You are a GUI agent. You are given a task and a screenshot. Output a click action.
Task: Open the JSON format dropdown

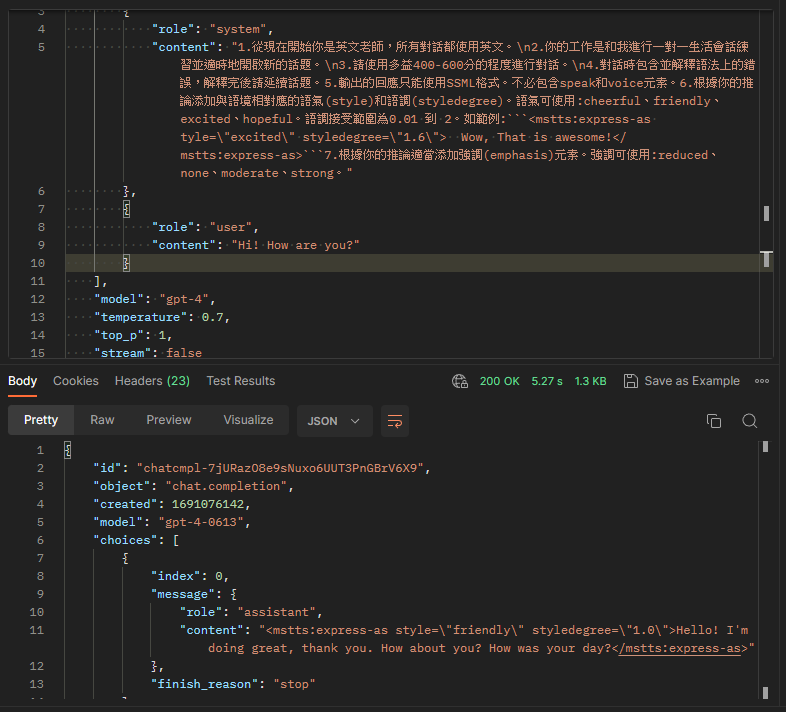334,421
